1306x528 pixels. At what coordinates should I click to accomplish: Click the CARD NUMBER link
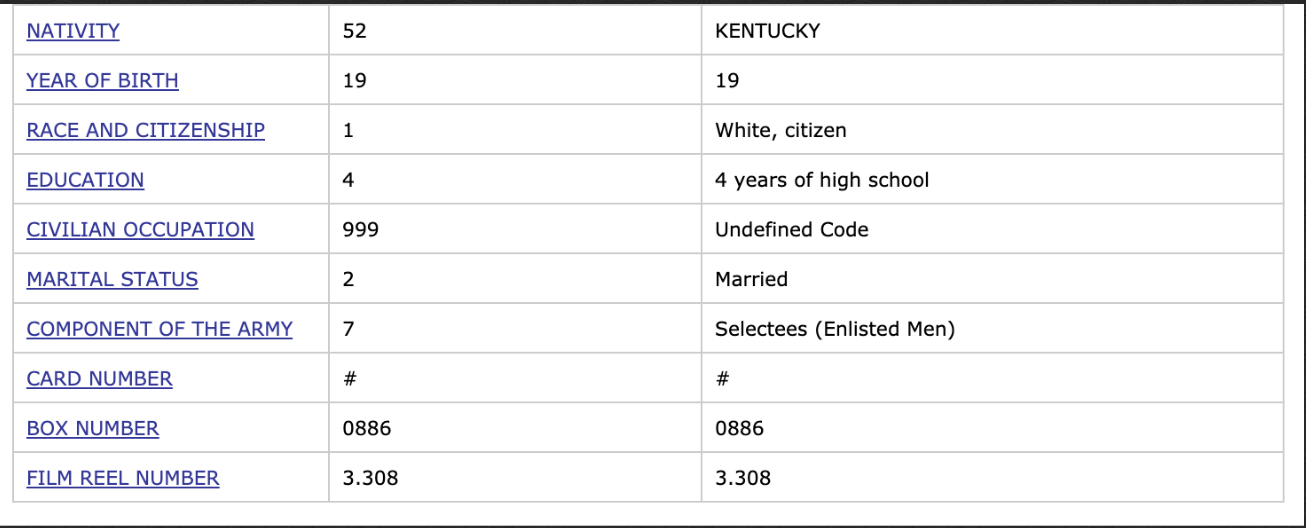99,379
